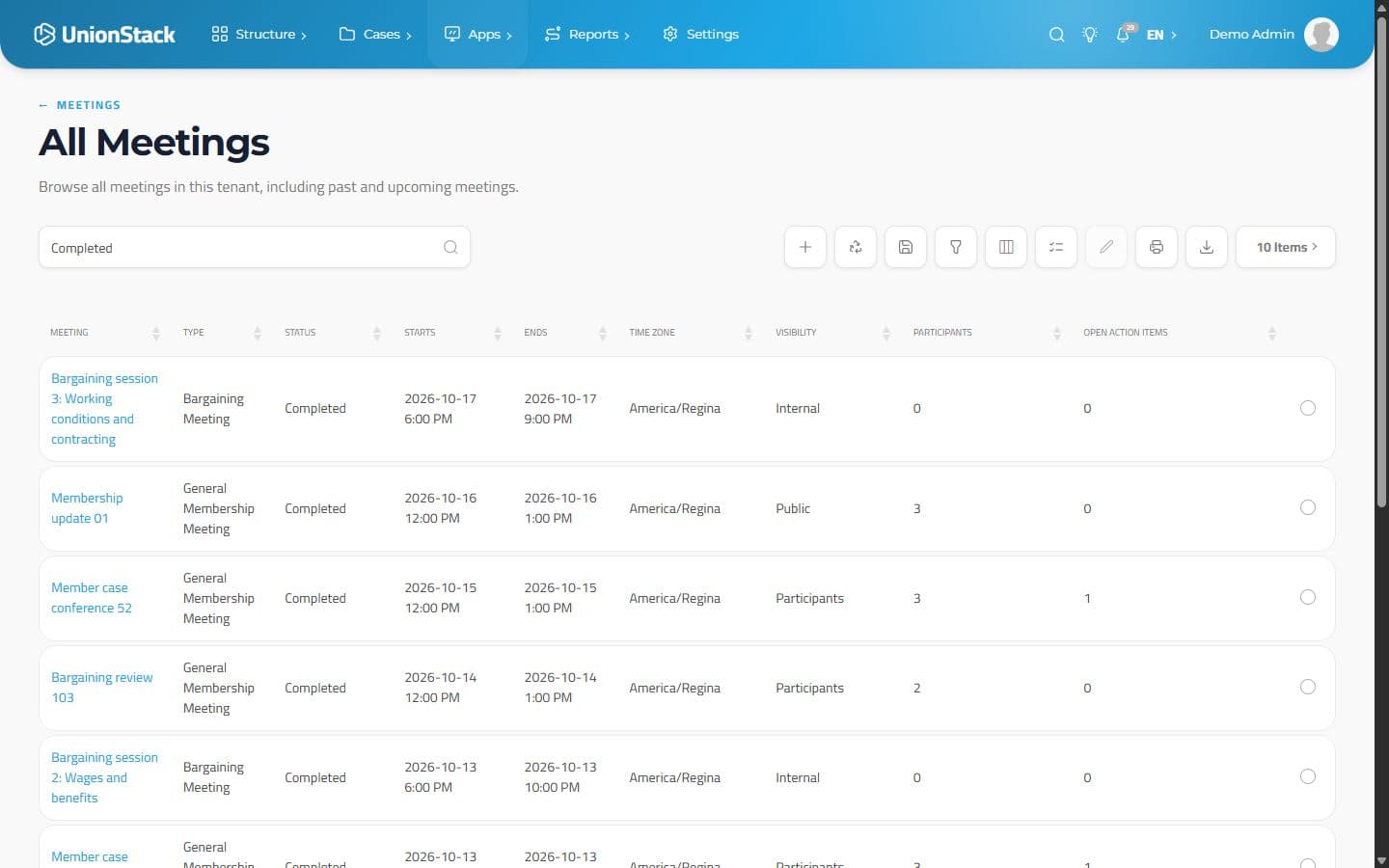Go back via the Meetings breadcrumb link
1389x868 pixels.
click(x=79, y=105)
